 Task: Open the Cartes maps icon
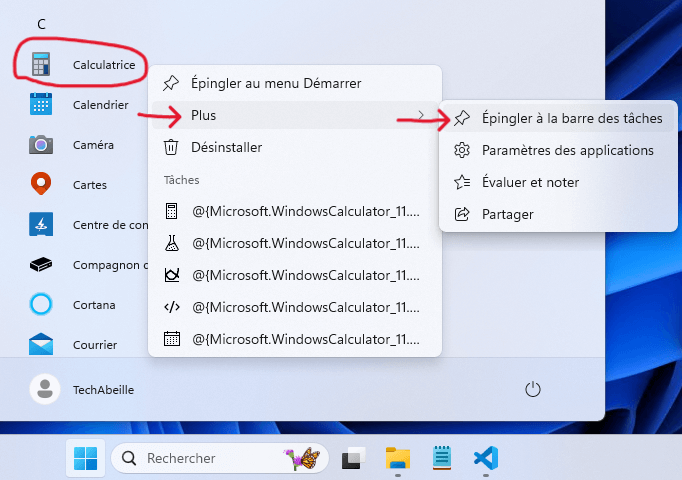point(41,183)
